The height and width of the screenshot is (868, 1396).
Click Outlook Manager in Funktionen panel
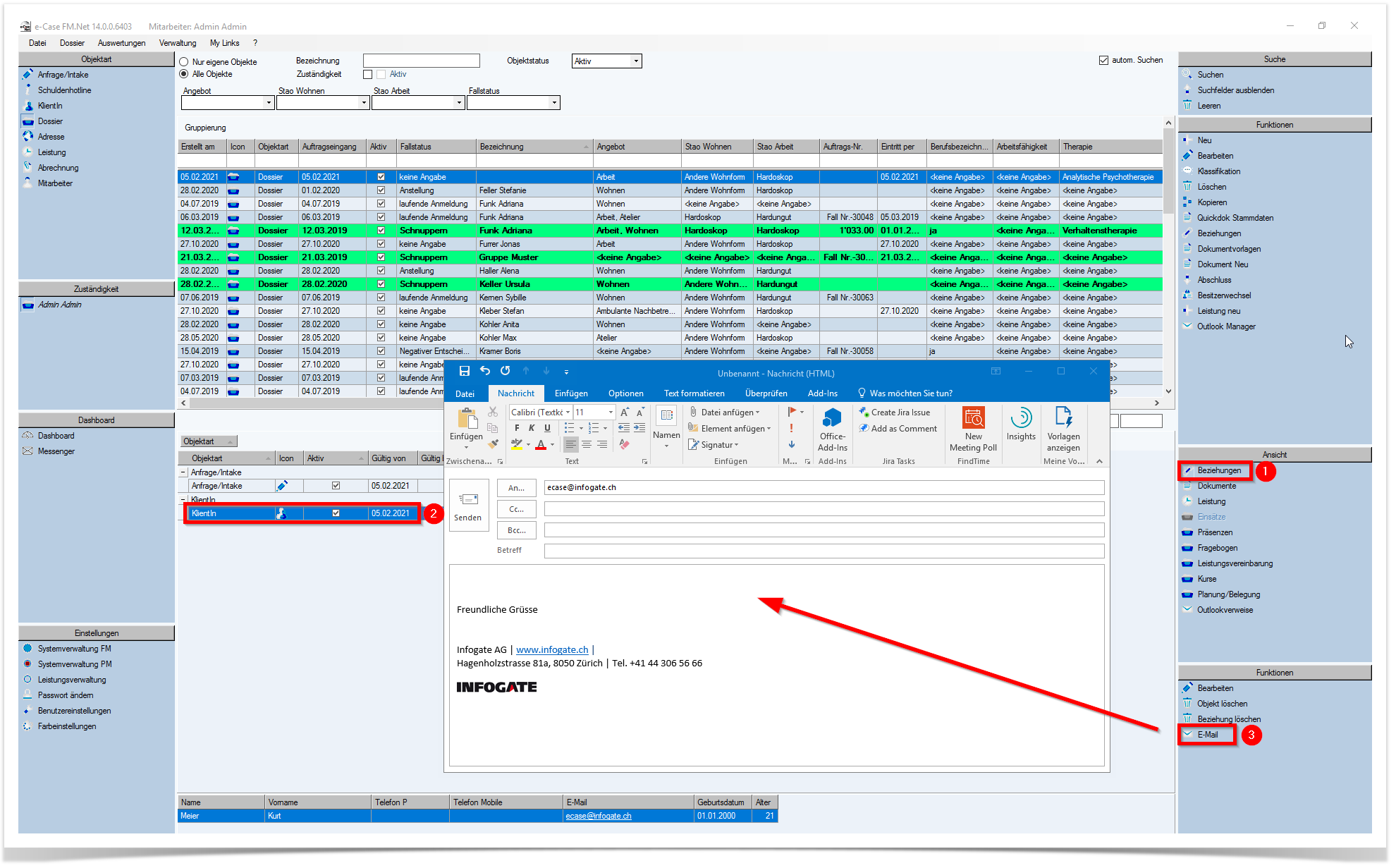pyautogui.click(x=1226, y=326)
